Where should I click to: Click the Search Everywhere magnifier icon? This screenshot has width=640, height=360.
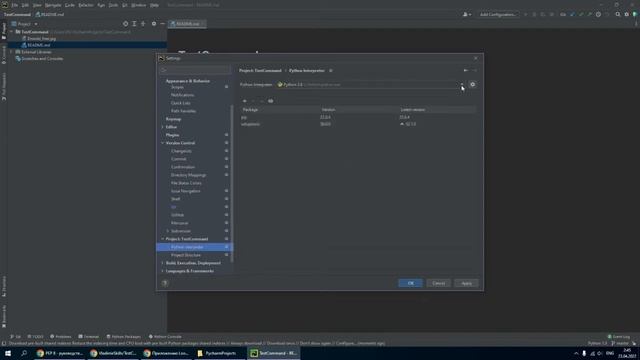(618, 15)
